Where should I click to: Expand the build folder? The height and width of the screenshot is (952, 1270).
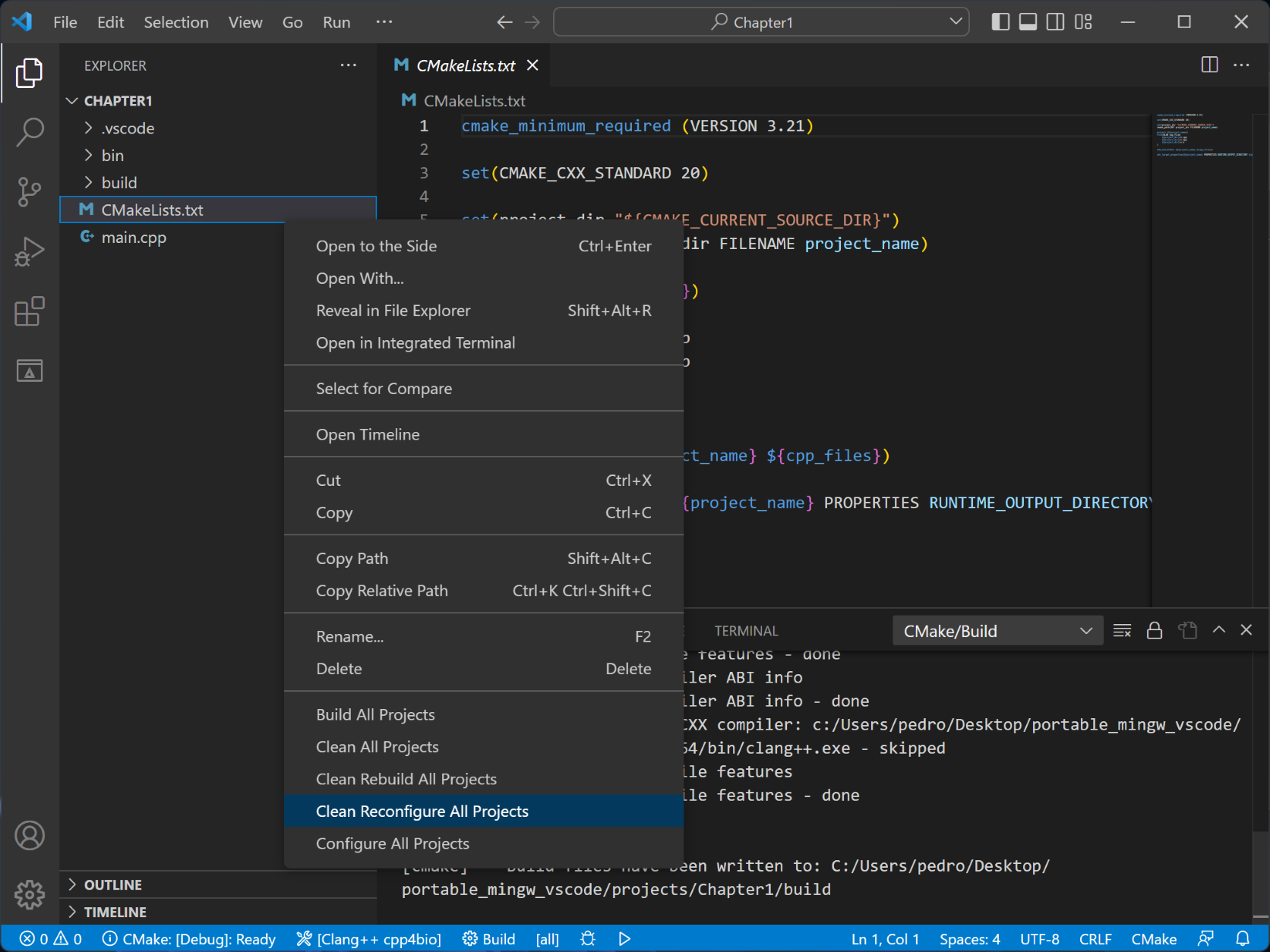click(x=119, y=183)
